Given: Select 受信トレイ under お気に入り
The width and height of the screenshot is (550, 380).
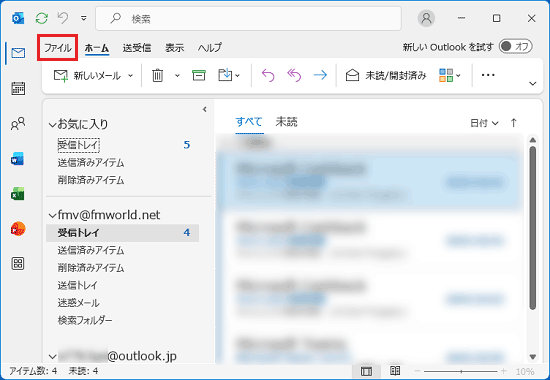Looking at the screenshot, I should click(x=79, y=145).
